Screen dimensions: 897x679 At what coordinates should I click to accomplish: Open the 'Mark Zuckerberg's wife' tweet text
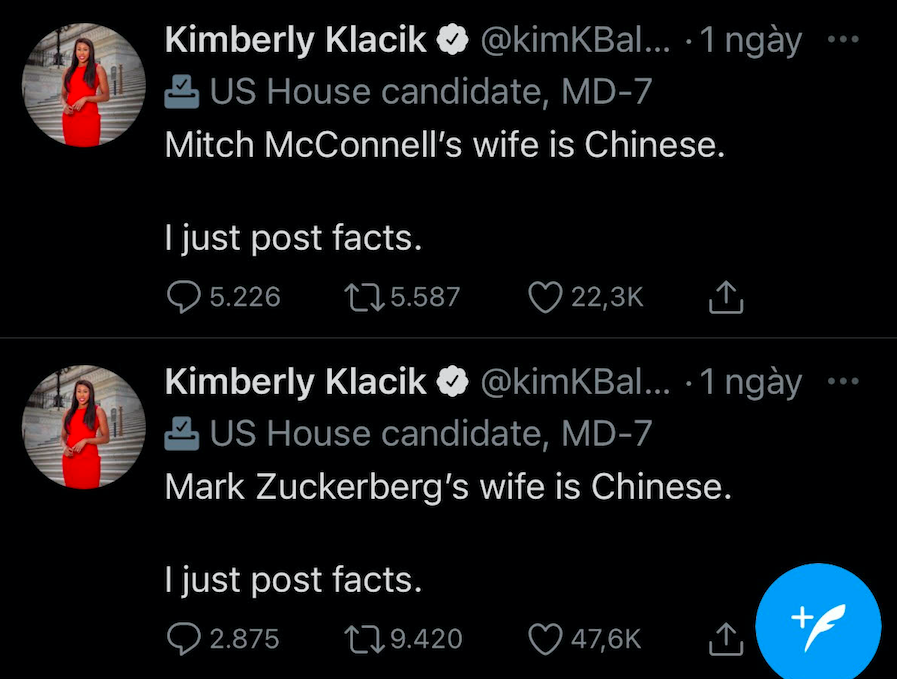[448, 487]
